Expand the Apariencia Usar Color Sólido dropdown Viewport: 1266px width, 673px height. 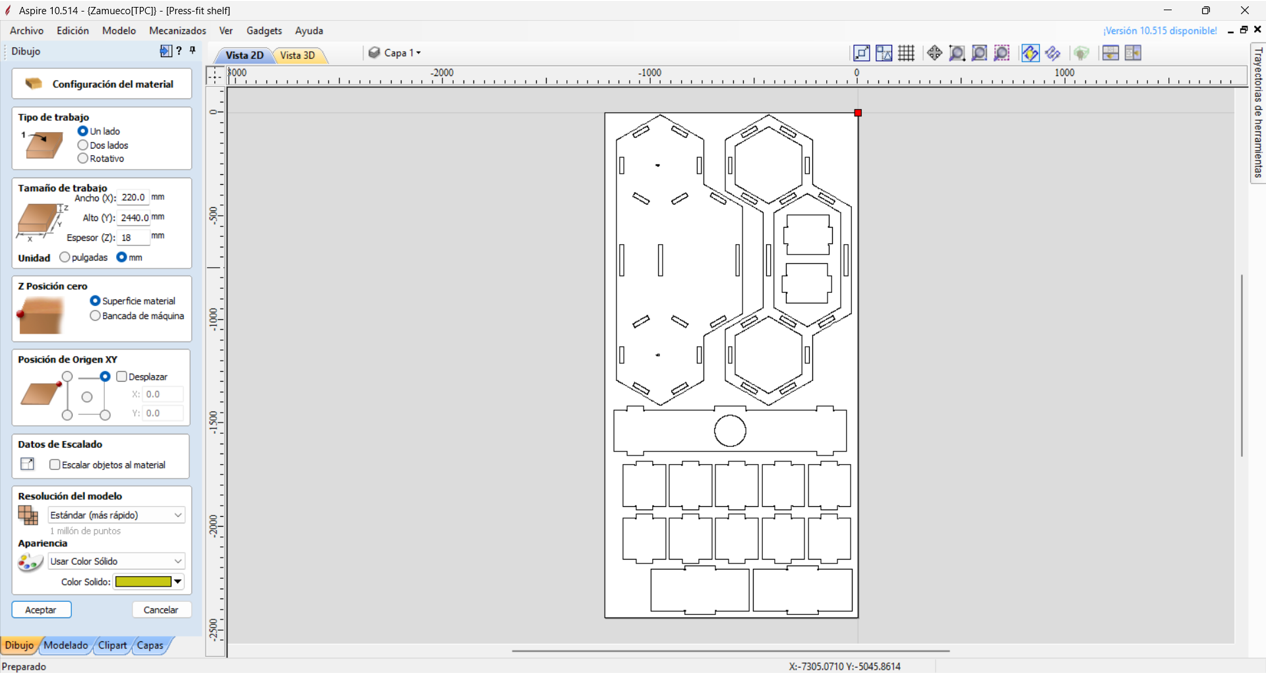116,561
